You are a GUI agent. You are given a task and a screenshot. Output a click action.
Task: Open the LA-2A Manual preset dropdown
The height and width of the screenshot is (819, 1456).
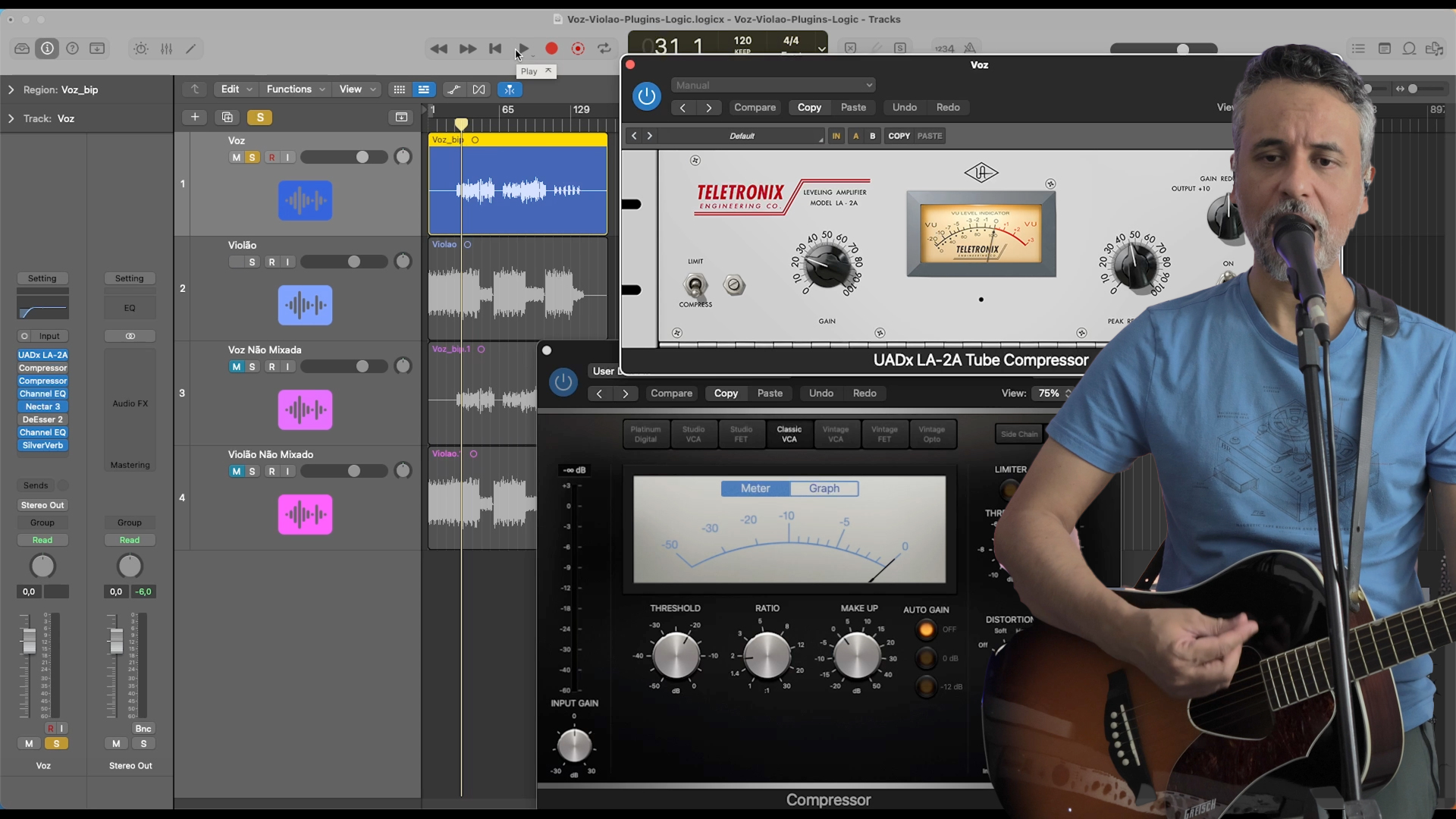[x=773, y=85]
